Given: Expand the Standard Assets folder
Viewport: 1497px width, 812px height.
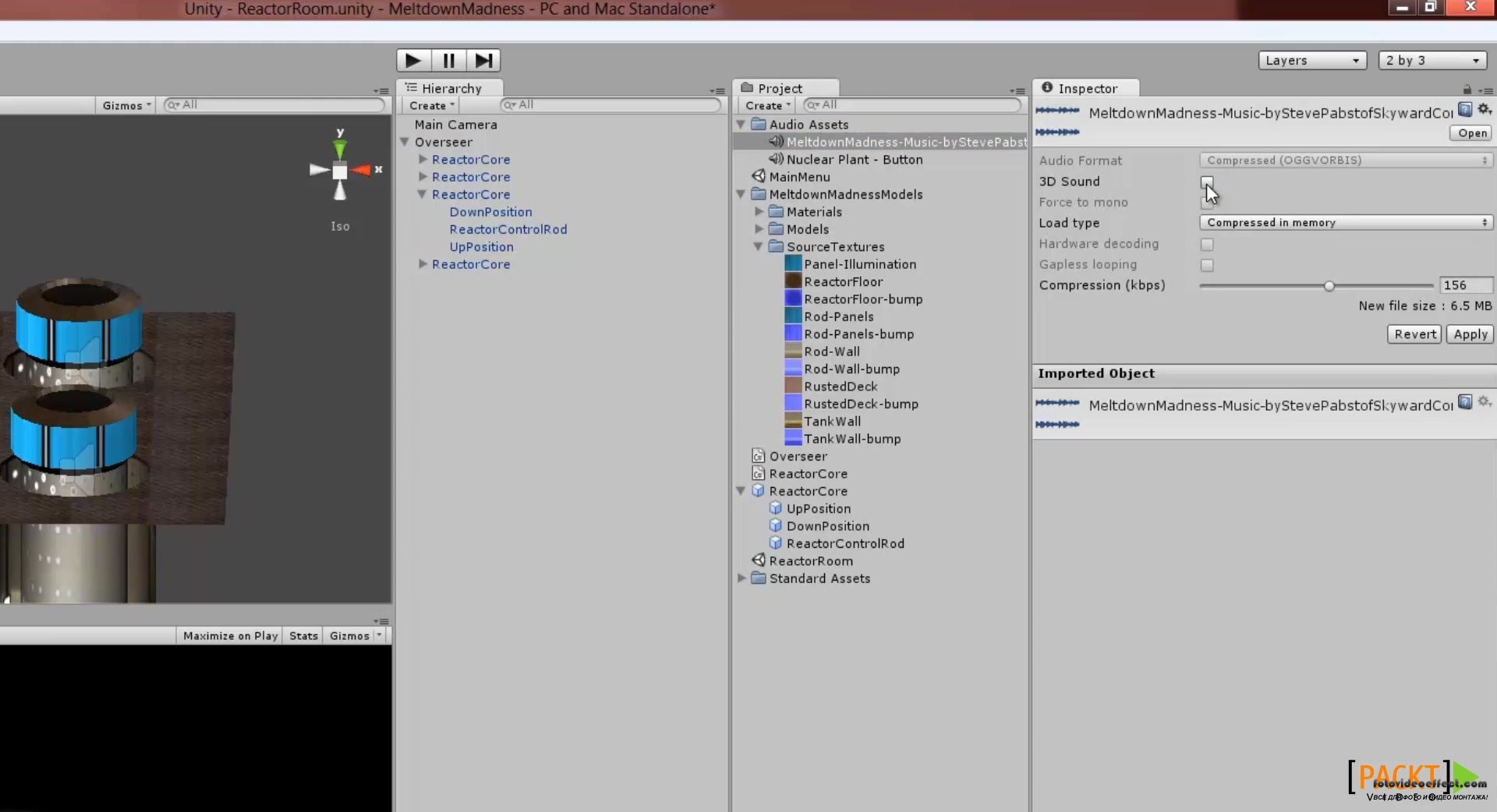Looking at the screenshot, I should (x=741, y=578).
